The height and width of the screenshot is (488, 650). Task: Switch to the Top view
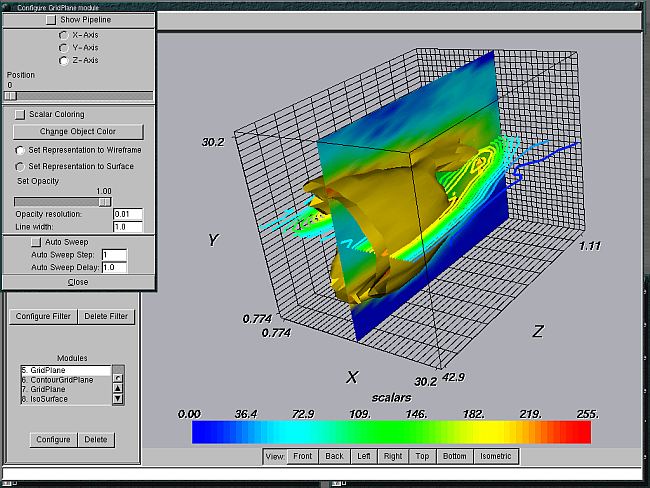point(421,456)
